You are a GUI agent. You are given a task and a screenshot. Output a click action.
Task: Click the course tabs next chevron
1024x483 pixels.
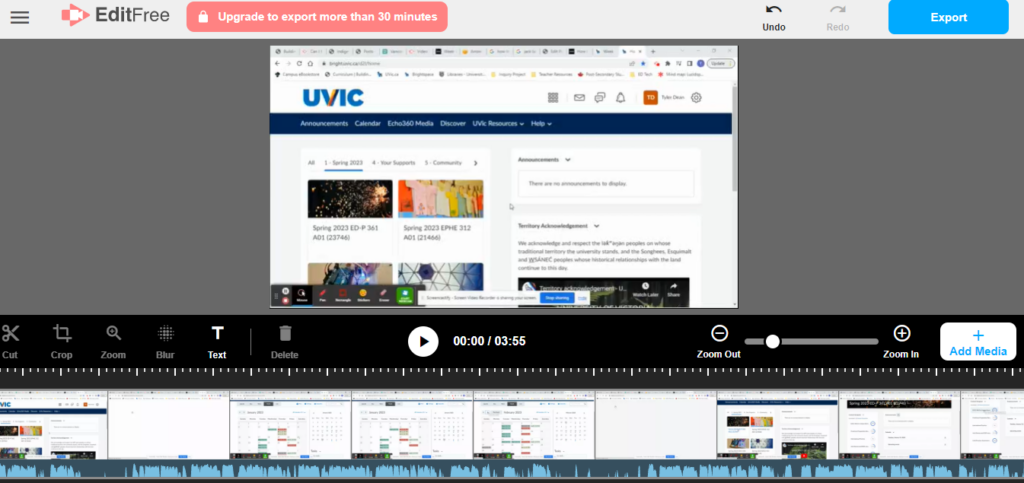coord(475,163)
